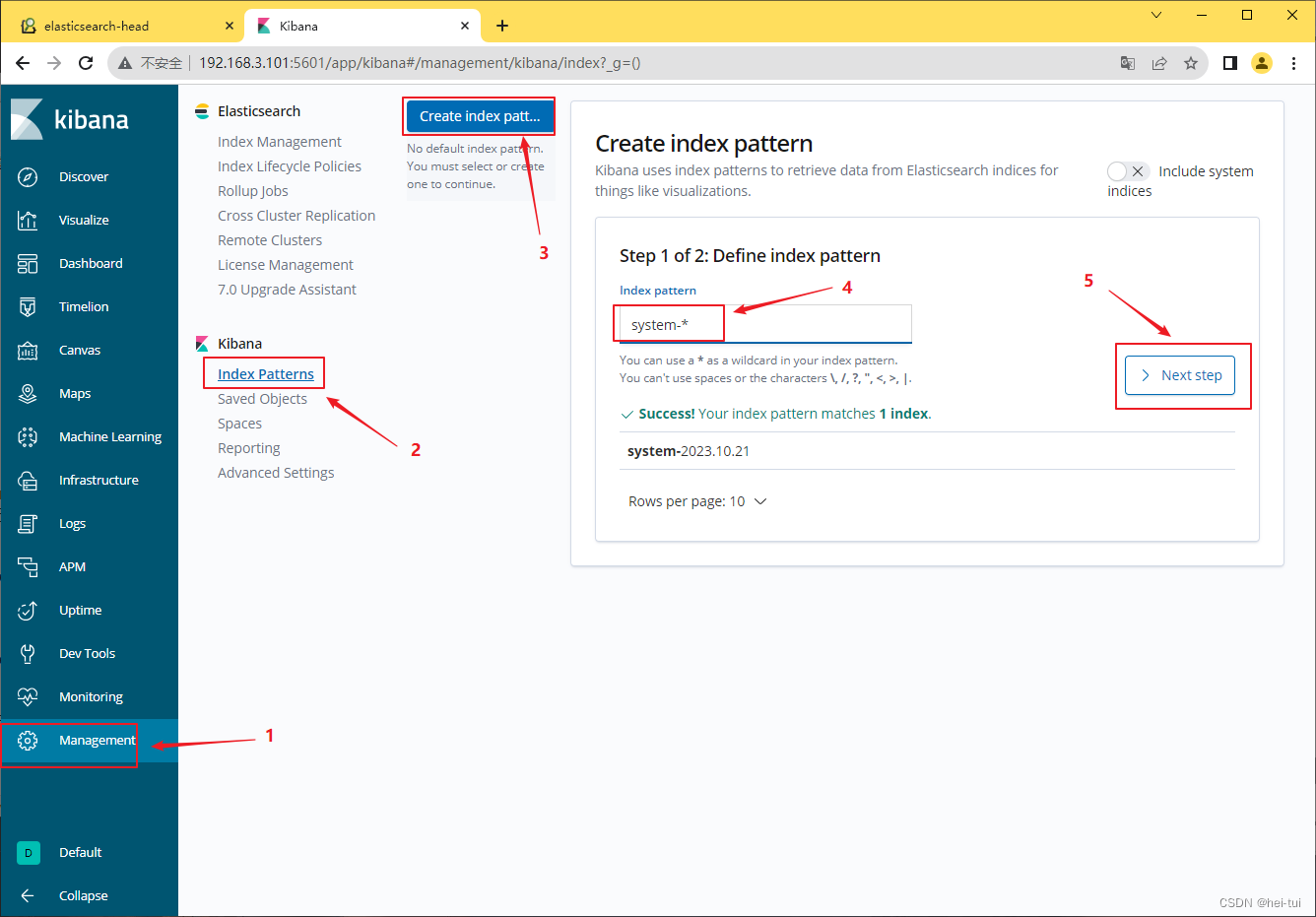Open Cross Cluster Replication link

click(296, 216)
